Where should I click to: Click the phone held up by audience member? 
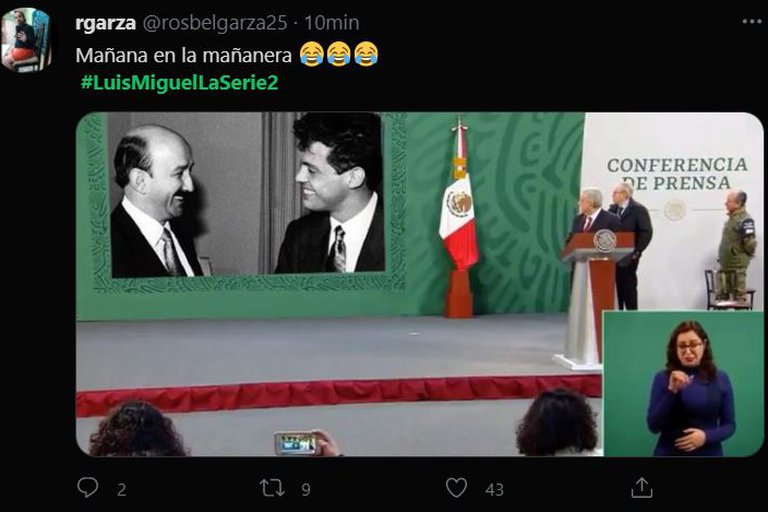[296, 443]
